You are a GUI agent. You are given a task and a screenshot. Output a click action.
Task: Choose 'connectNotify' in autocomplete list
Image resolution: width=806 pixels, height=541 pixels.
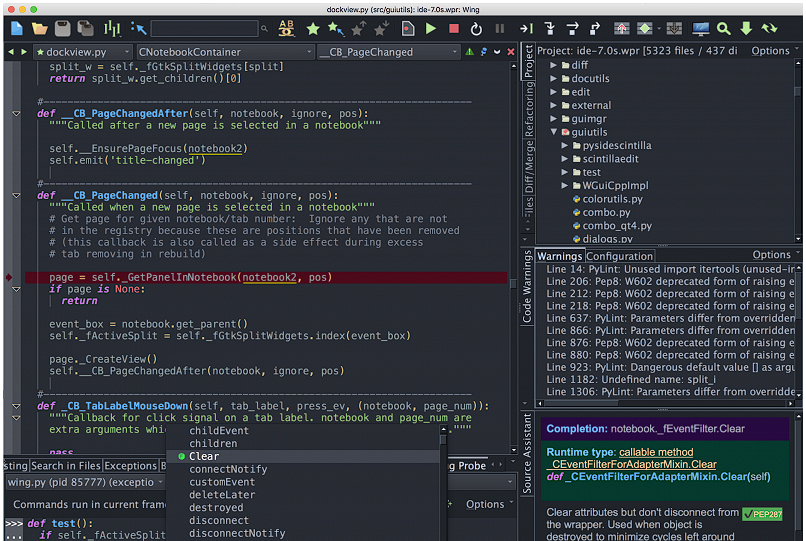tap(228, 470)
